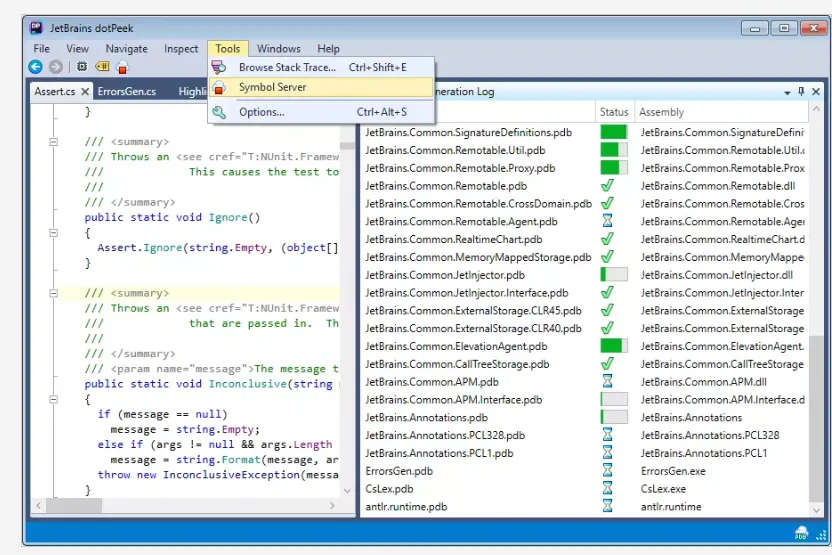The image size is (832, 555).
Task: Click the hourglass for JetBrains.Common.Remotable.Agent.pdb
Action: pyautogui.click(x=608, y=221)
